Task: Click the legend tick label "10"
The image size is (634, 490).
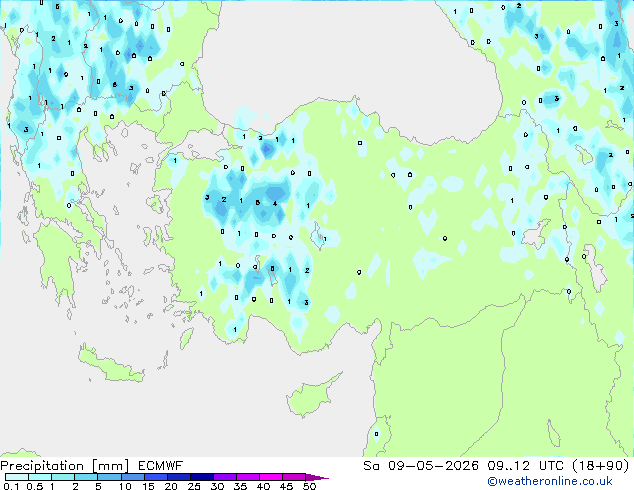Action: click(x=125, y=486)
